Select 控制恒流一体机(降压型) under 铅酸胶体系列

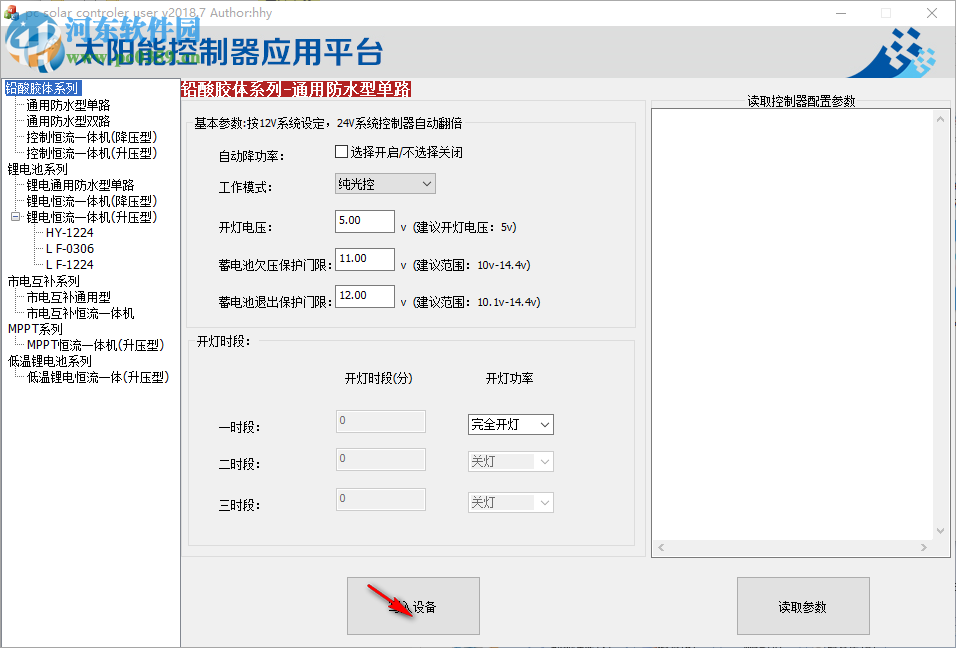point(91,137)
